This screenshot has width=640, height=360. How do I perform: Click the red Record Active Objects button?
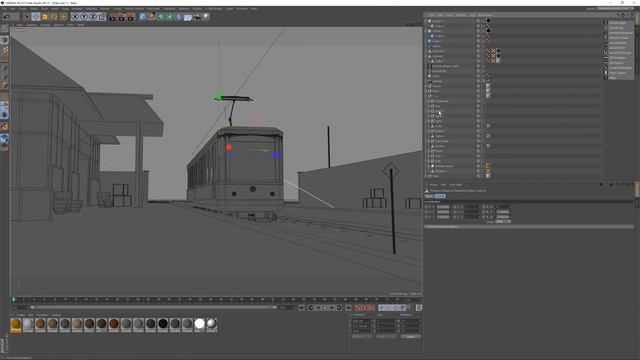pyautogui.click(x=358, y=308)
